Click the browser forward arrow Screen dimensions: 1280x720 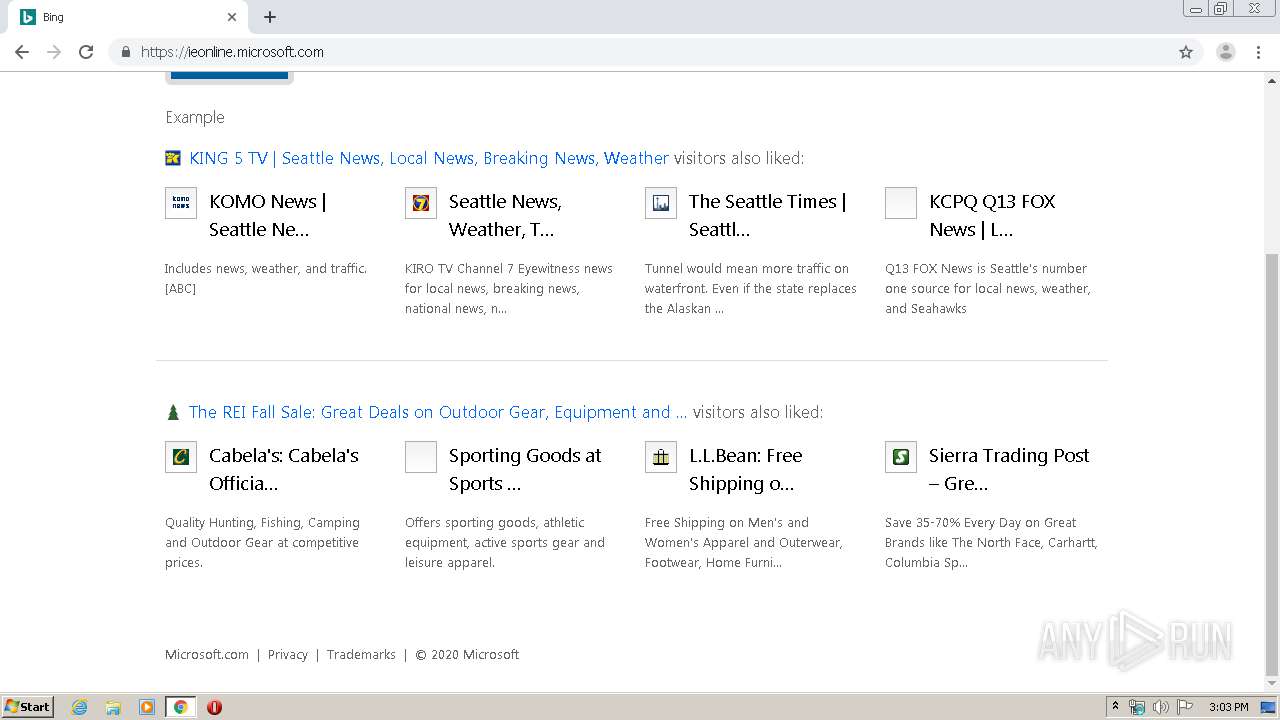point(54,52)
